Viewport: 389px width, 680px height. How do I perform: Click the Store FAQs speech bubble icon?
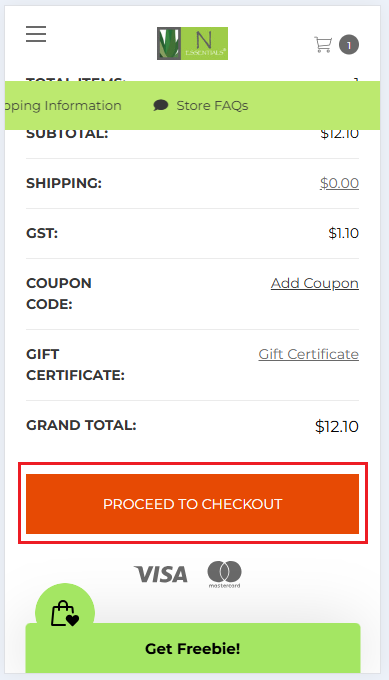coord(161,105)
